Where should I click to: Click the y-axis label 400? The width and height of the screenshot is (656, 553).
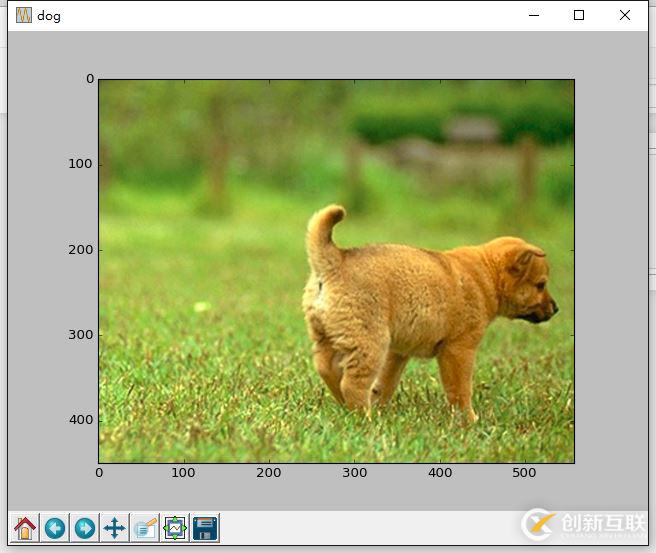pyautogui.click(x=81, y=420)
